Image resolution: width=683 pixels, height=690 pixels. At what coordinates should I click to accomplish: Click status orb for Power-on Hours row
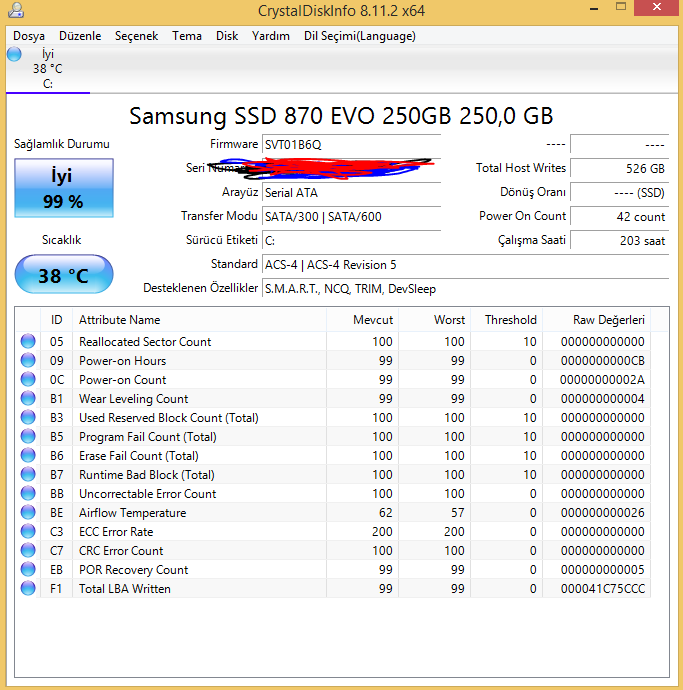[28, 360]
